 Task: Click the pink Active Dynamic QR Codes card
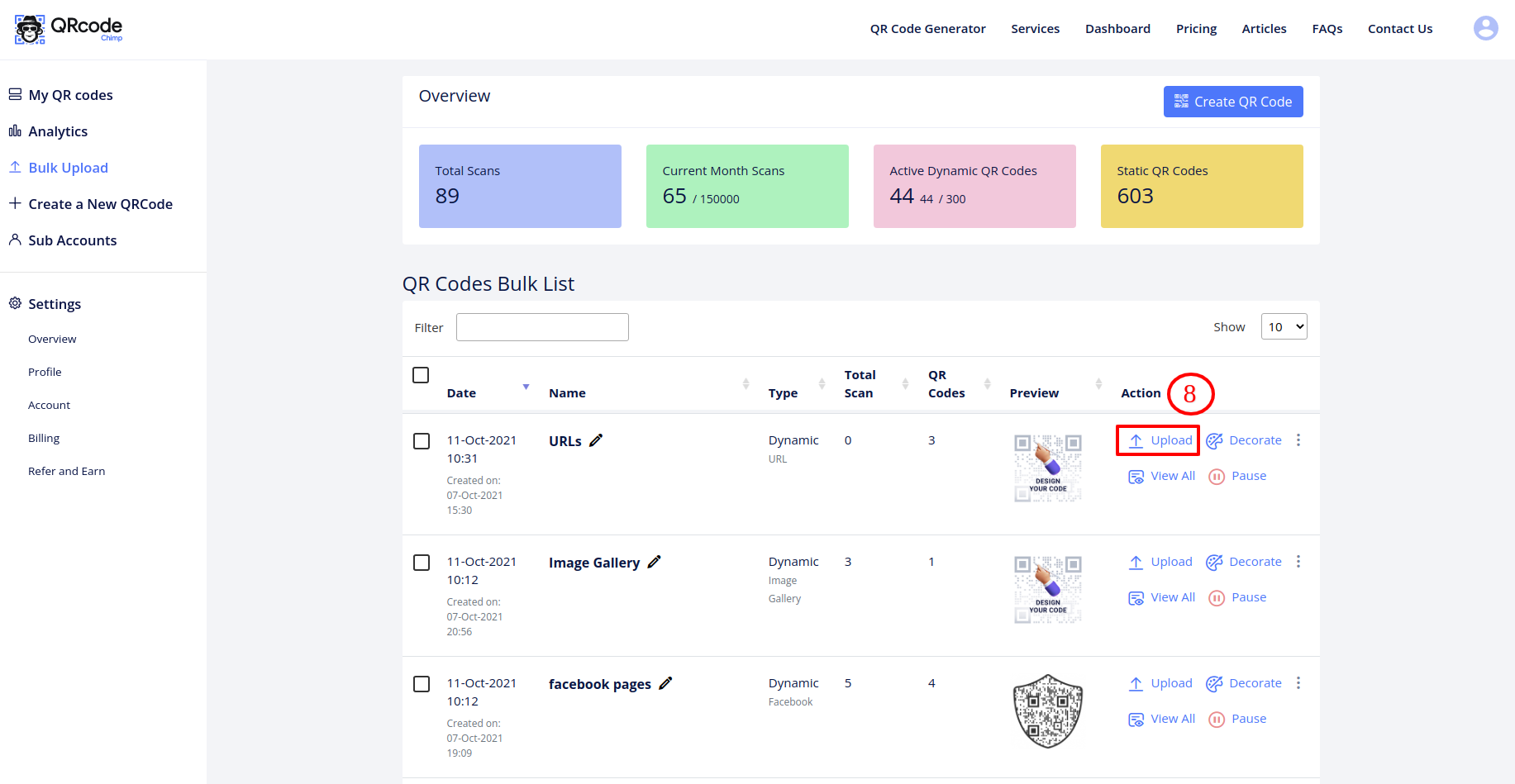974,186
